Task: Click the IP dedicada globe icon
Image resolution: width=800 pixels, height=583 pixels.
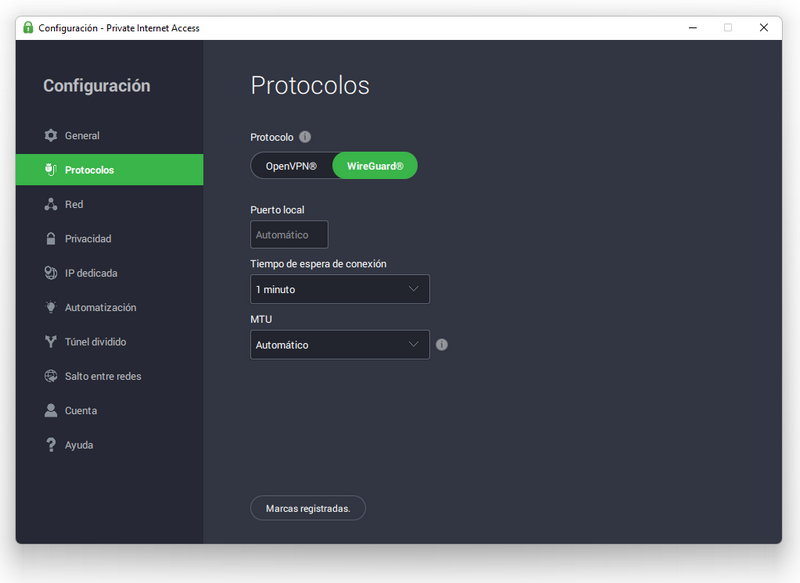Action: [51, 273]
